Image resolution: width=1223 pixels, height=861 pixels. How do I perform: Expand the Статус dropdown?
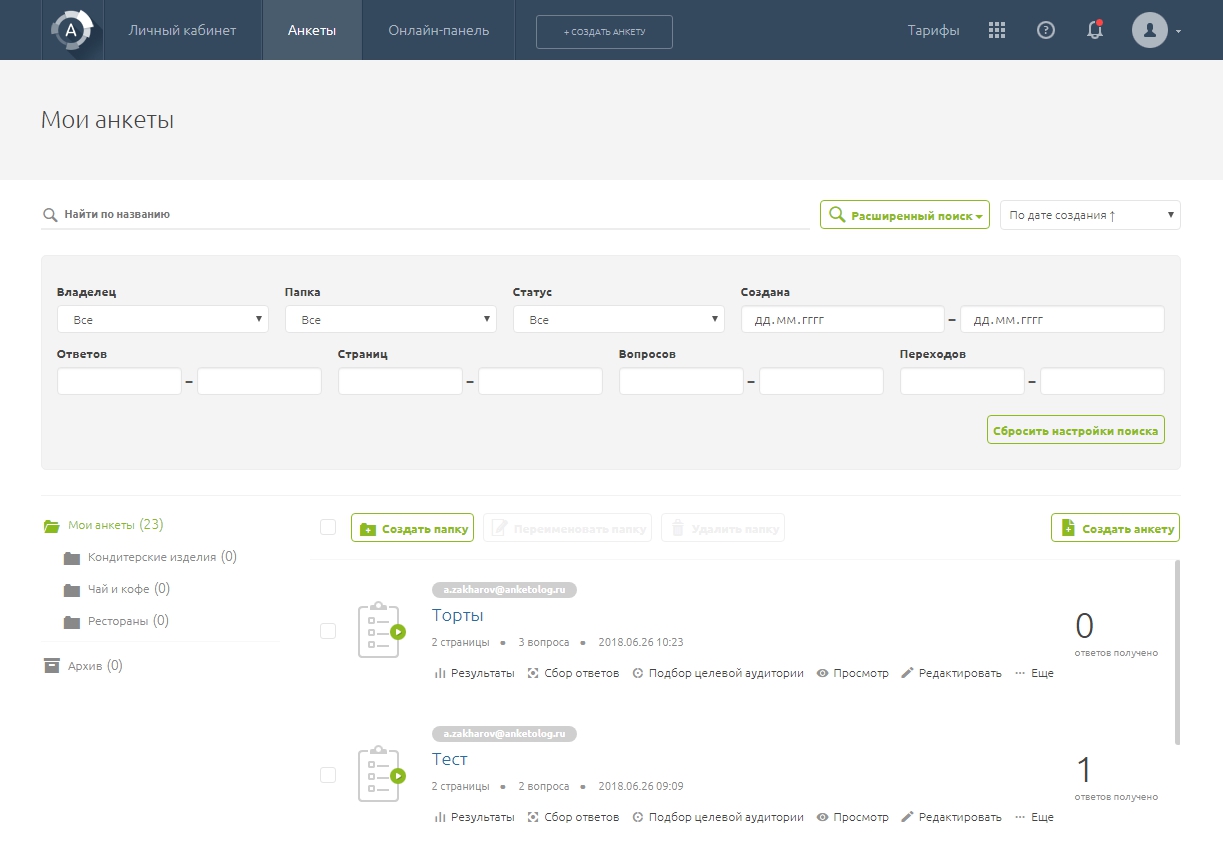[618, 320]
